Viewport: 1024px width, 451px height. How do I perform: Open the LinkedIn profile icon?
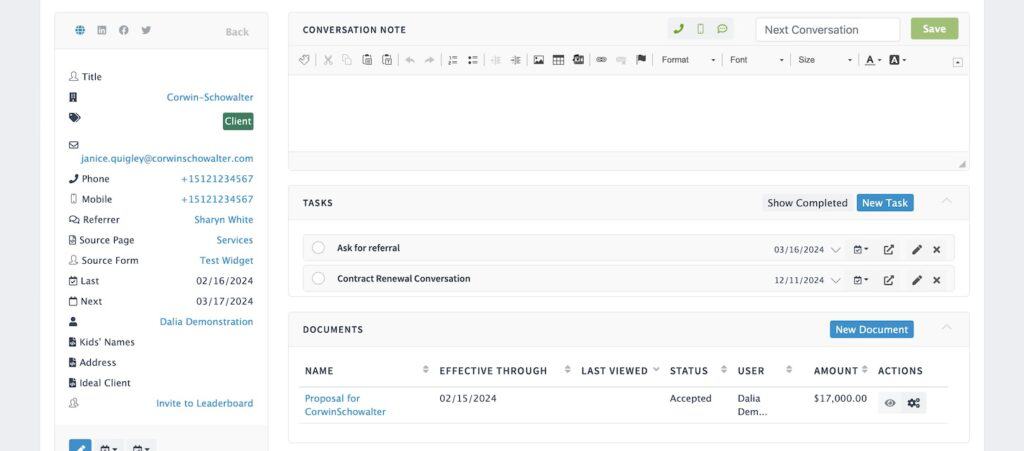click(x=102, y=30)
